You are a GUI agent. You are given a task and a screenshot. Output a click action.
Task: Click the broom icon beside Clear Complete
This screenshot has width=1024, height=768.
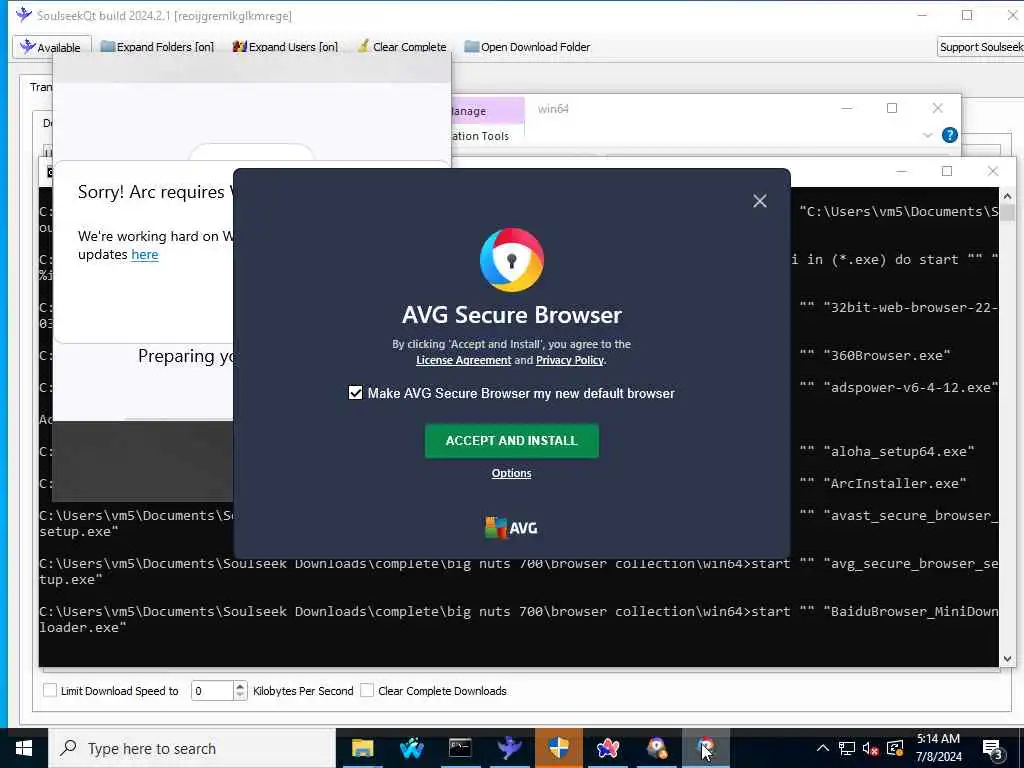[x=363, y=46]
